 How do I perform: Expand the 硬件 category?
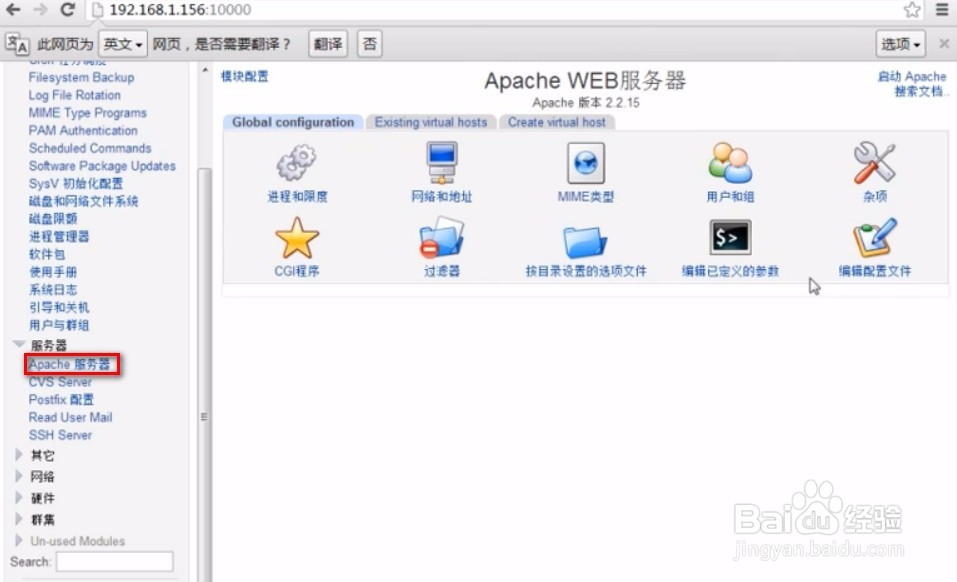(19, 498)
